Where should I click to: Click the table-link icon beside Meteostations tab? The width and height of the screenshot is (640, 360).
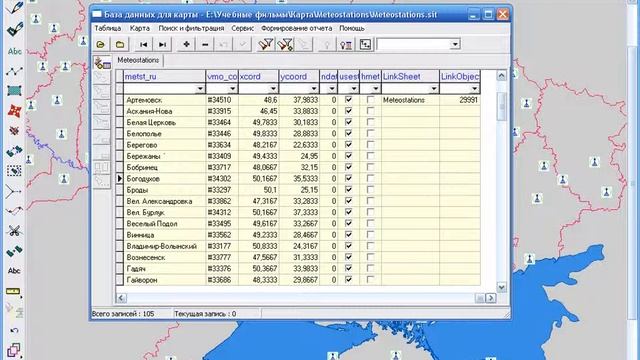[x=102, y=63]
